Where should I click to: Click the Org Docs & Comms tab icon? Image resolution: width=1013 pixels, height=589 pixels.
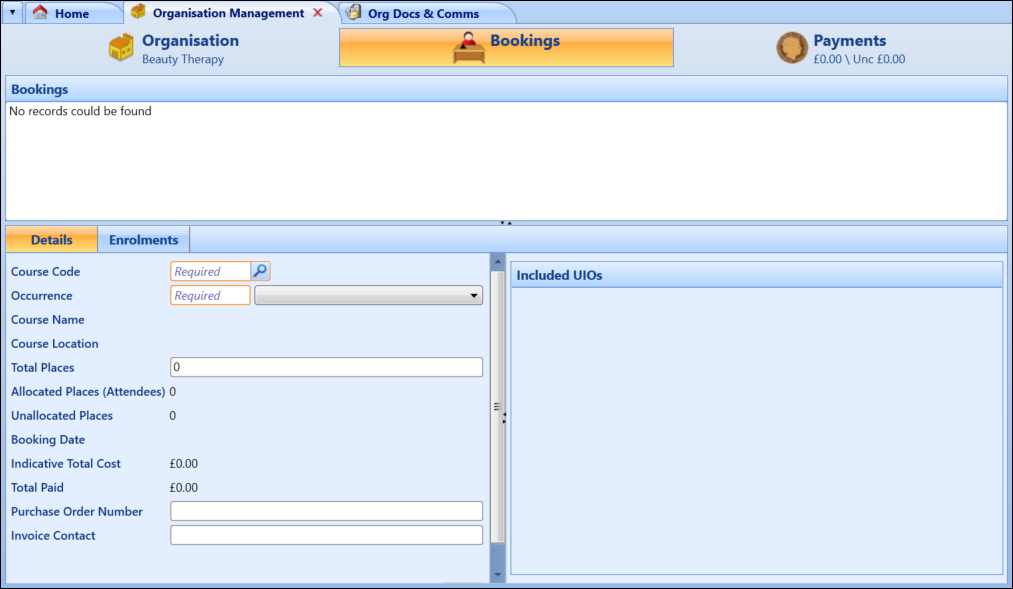point(354,13)
